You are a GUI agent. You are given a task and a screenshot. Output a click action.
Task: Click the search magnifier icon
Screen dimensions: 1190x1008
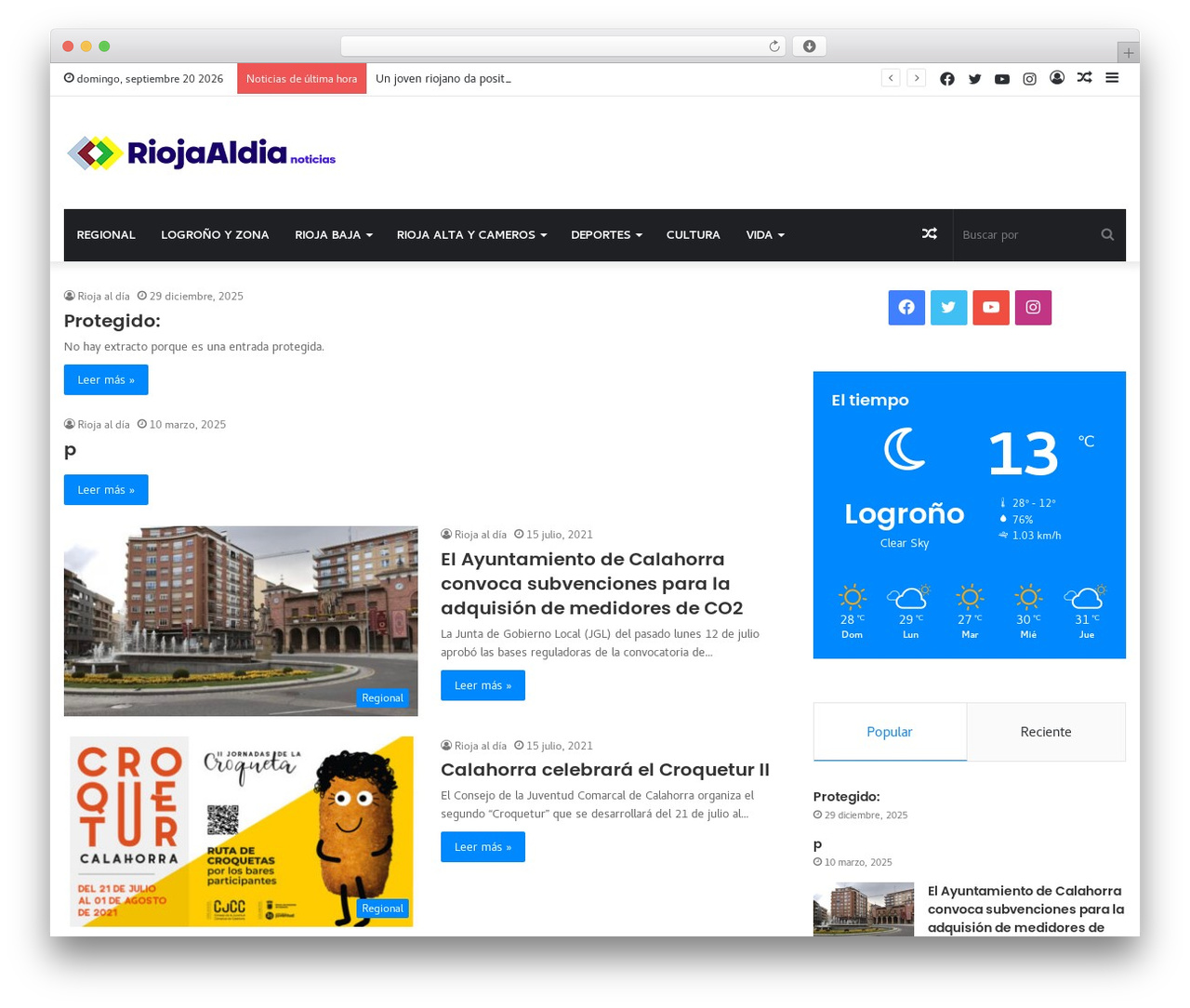(1107, 234)
